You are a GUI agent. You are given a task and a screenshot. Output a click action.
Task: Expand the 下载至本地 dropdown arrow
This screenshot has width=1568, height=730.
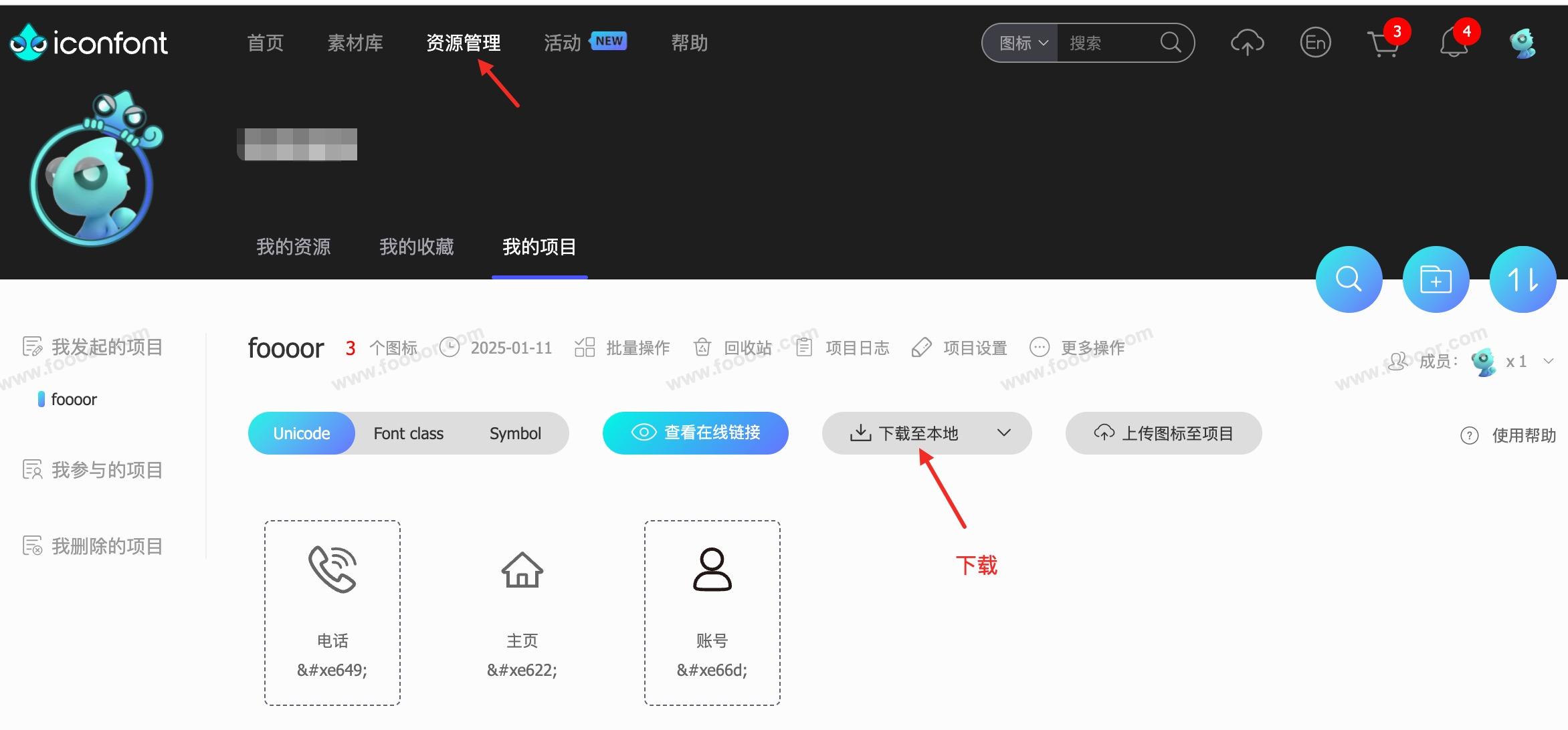point(1003,433)
